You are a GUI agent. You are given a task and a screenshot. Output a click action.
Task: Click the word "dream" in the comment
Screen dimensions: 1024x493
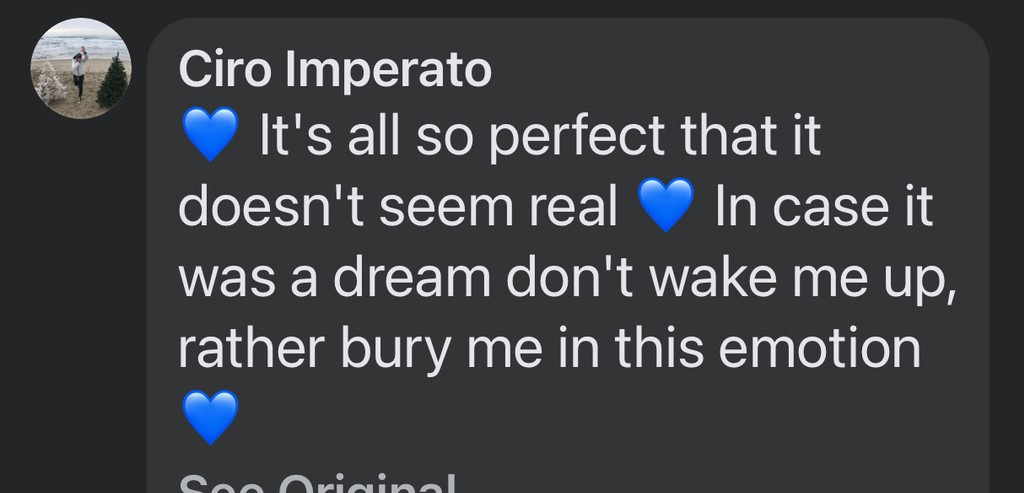[x=415, y=278]
